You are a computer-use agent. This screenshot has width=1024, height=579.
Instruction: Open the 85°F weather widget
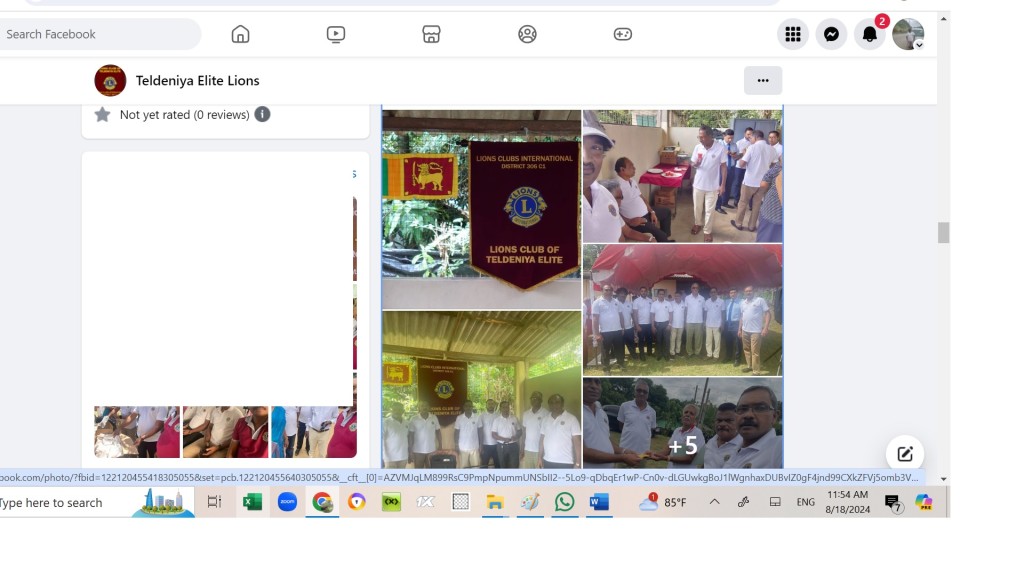[x=662, y=502]
